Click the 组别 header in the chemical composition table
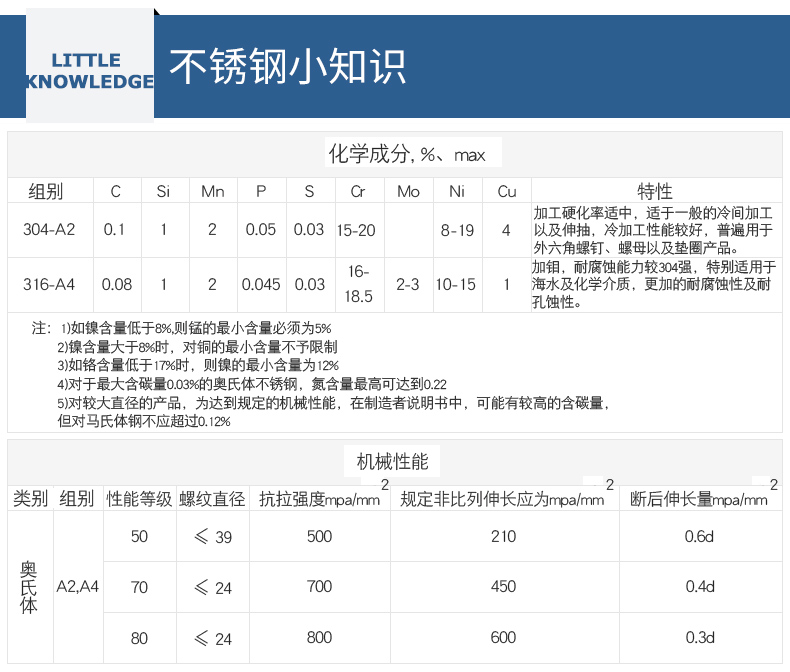790x672 pixels. click(46, 191)
